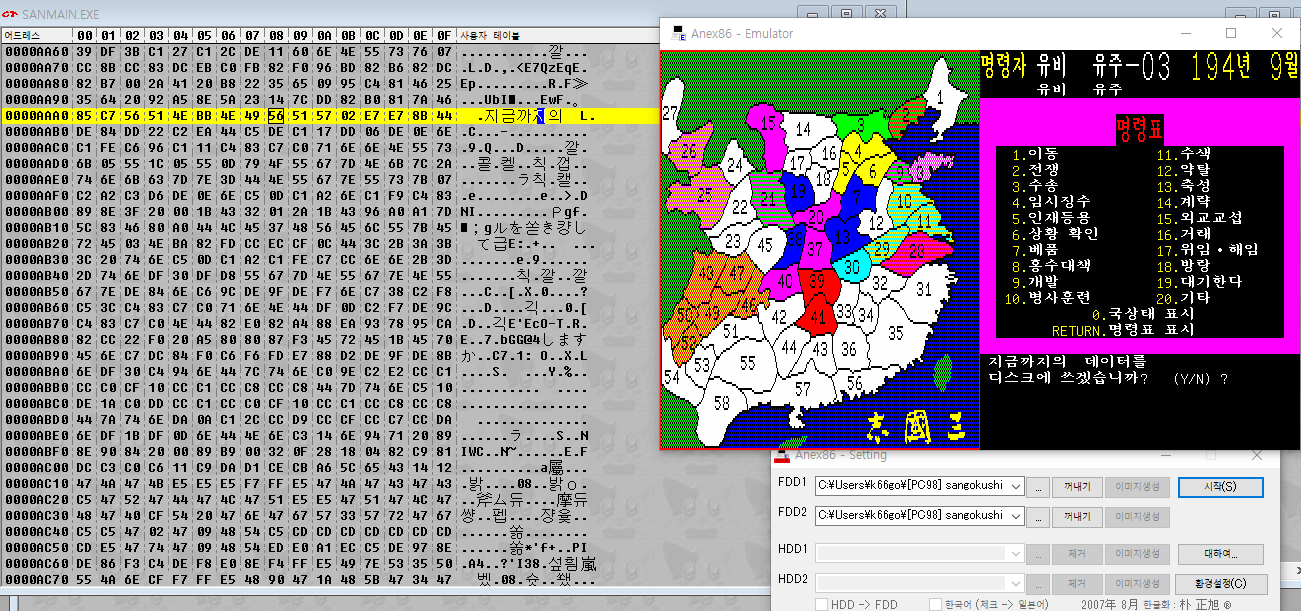Click game command 11.수색

point(1183,154)
